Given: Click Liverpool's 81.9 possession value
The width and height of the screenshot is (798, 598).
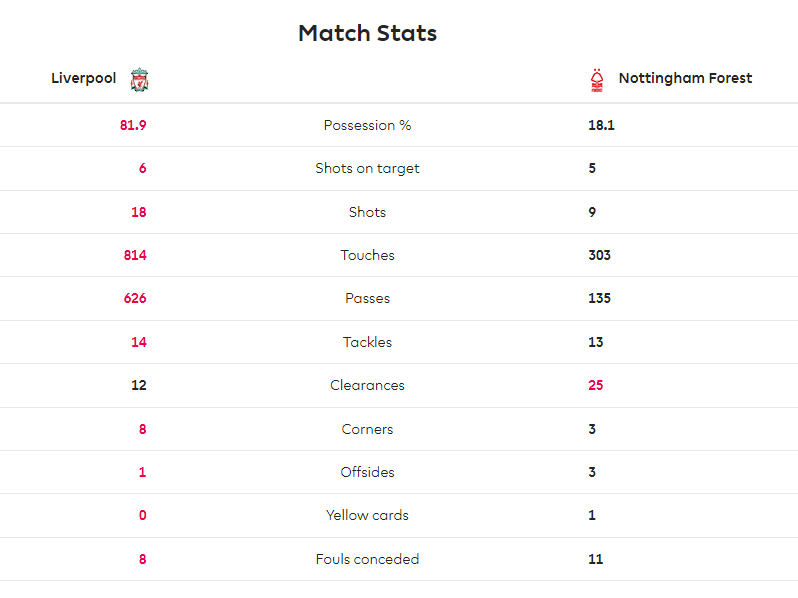Looking at the screenshot, I should (x=133, y=125).
